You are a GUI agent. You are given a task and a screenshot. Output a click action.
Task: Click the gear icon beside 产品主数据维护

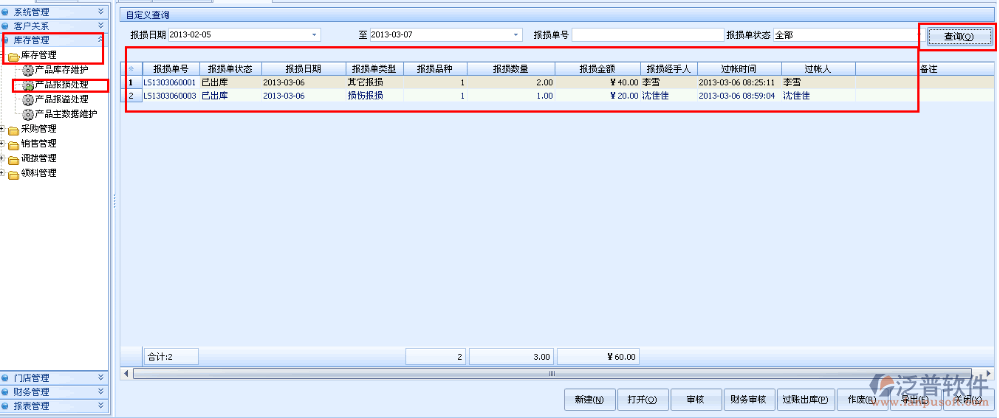click(27, 114)
